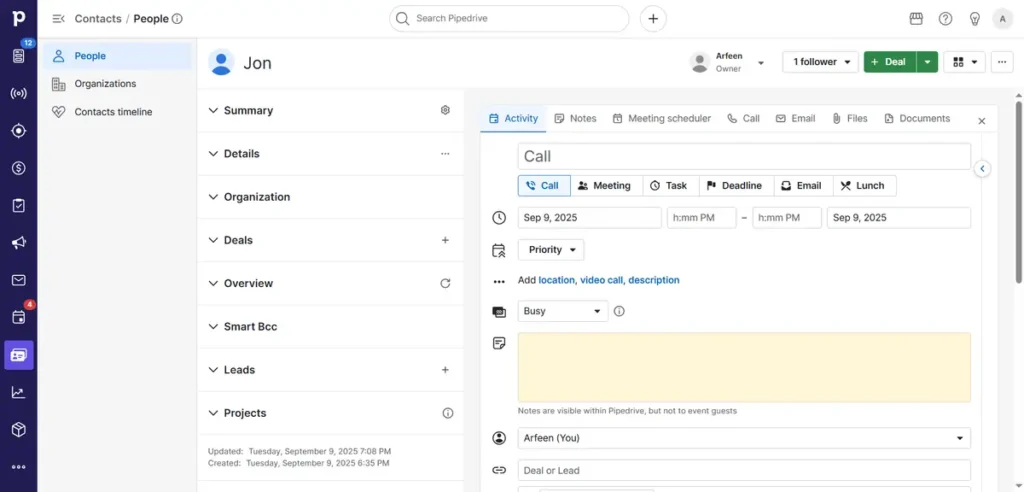This screenshot has height=492, width=1024.
Task: Open the Deals icon in left sidebar
Action: pyautogui.click(x=18, y=168)
